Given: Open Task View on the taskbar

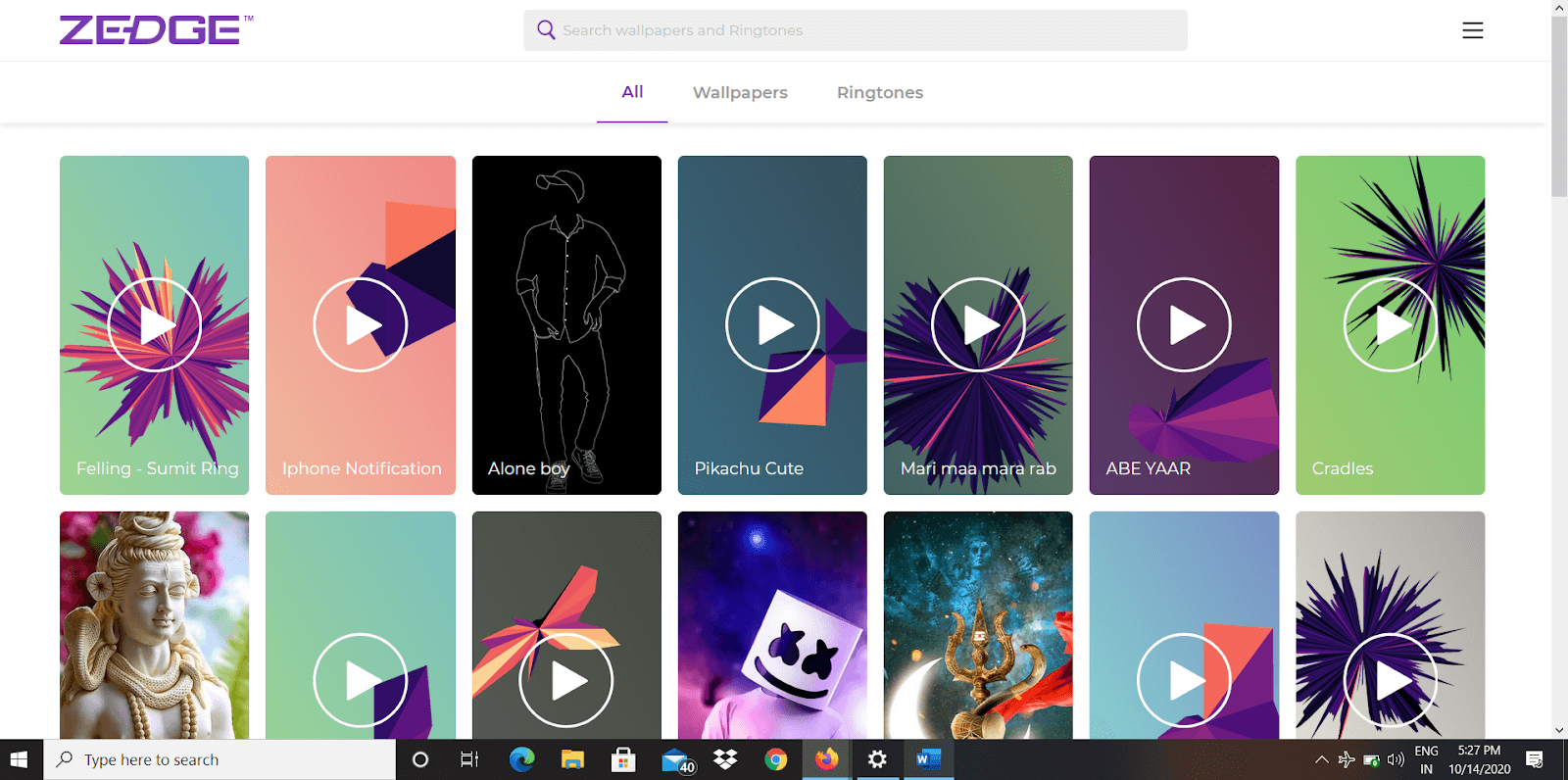Looking at the screenshot, I should [x=469, y=759].
